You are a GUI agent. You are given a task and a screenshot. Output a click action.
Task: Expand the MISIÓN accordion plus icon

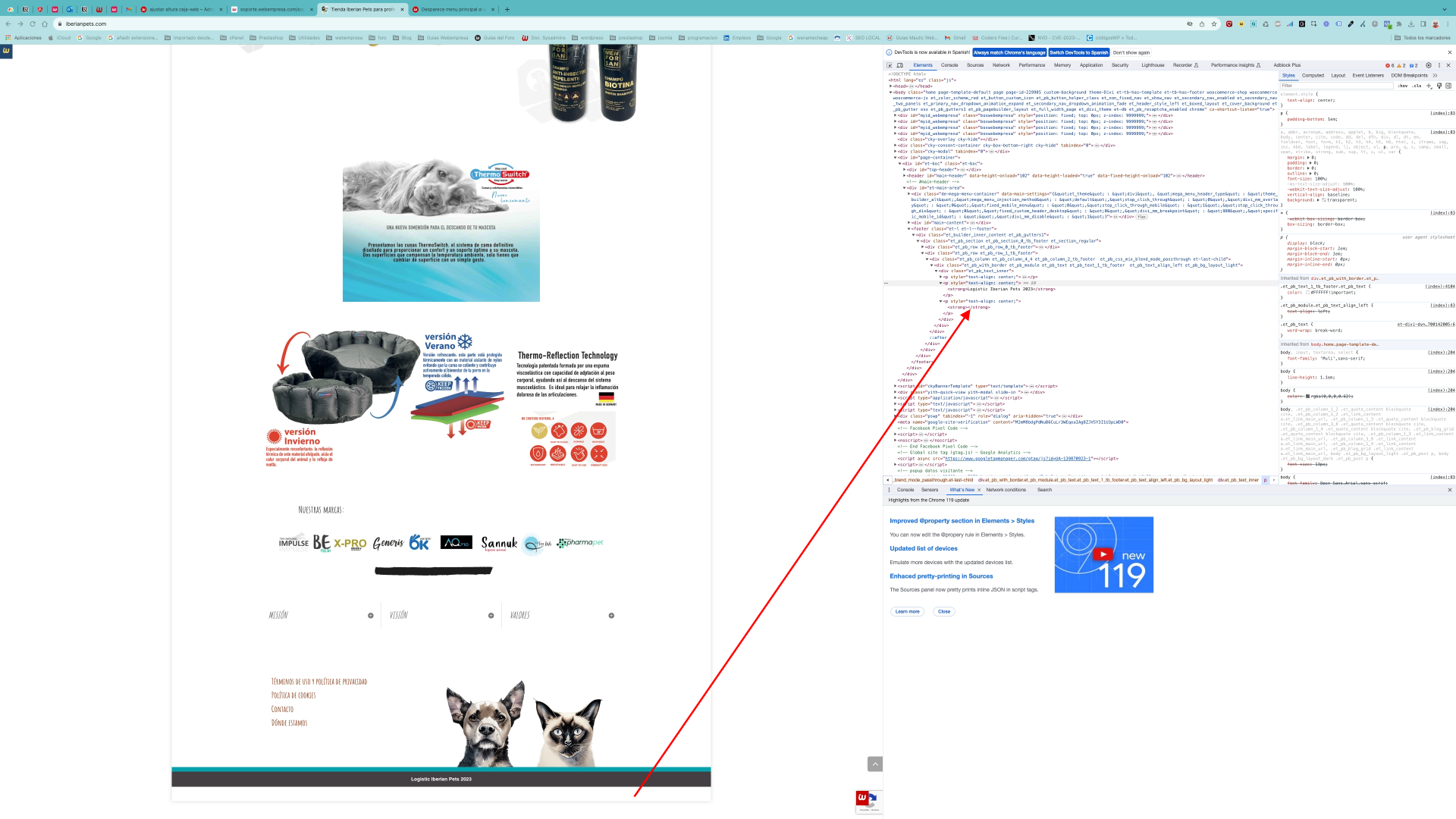(x=371, y=616)
